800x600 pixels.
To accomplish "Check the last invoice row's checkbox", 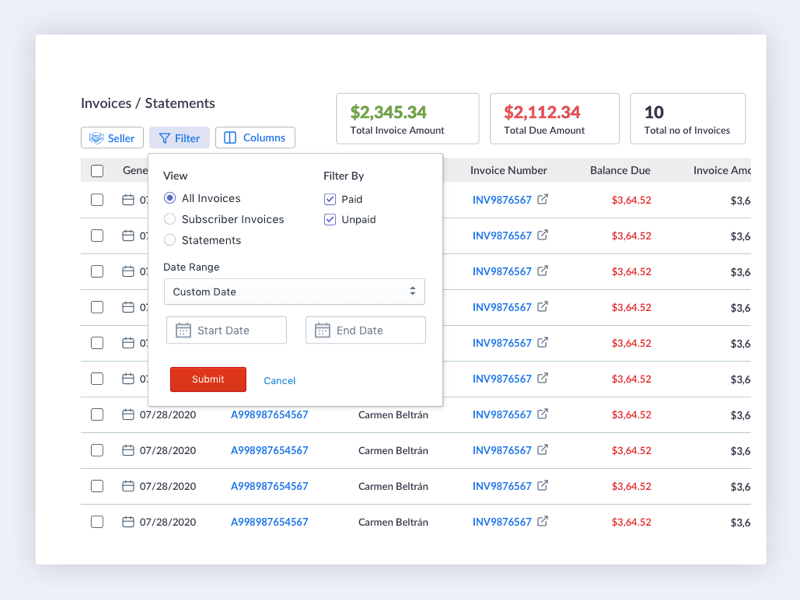I will pos(97,521).
